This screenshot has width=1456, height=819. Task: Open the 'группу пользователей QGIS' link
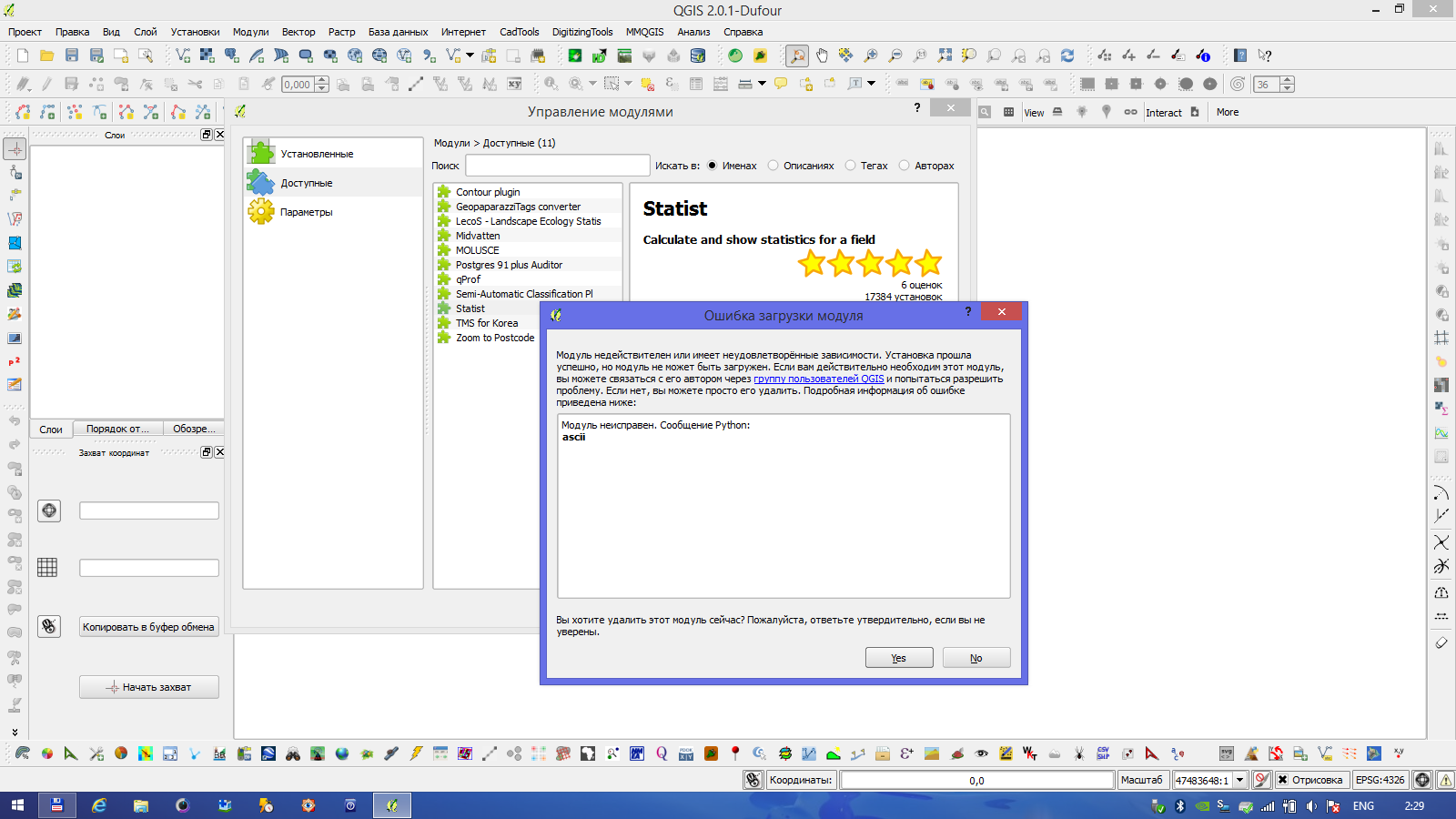tap(818, 379)
